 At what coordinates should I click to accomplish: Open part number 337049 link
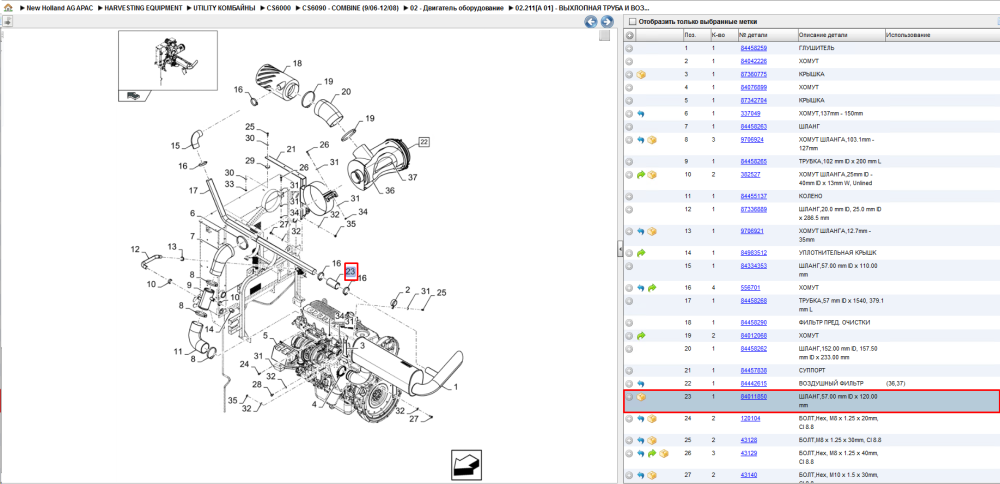[750, 114]
